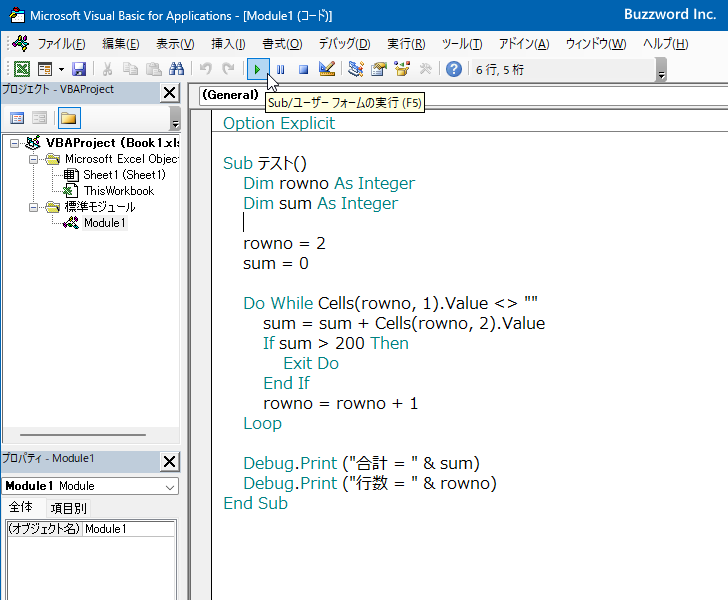The height and width of the screenshot is (600, 728).
Task: Open the 実行(R) menu
Action: (x=406, y=44)
